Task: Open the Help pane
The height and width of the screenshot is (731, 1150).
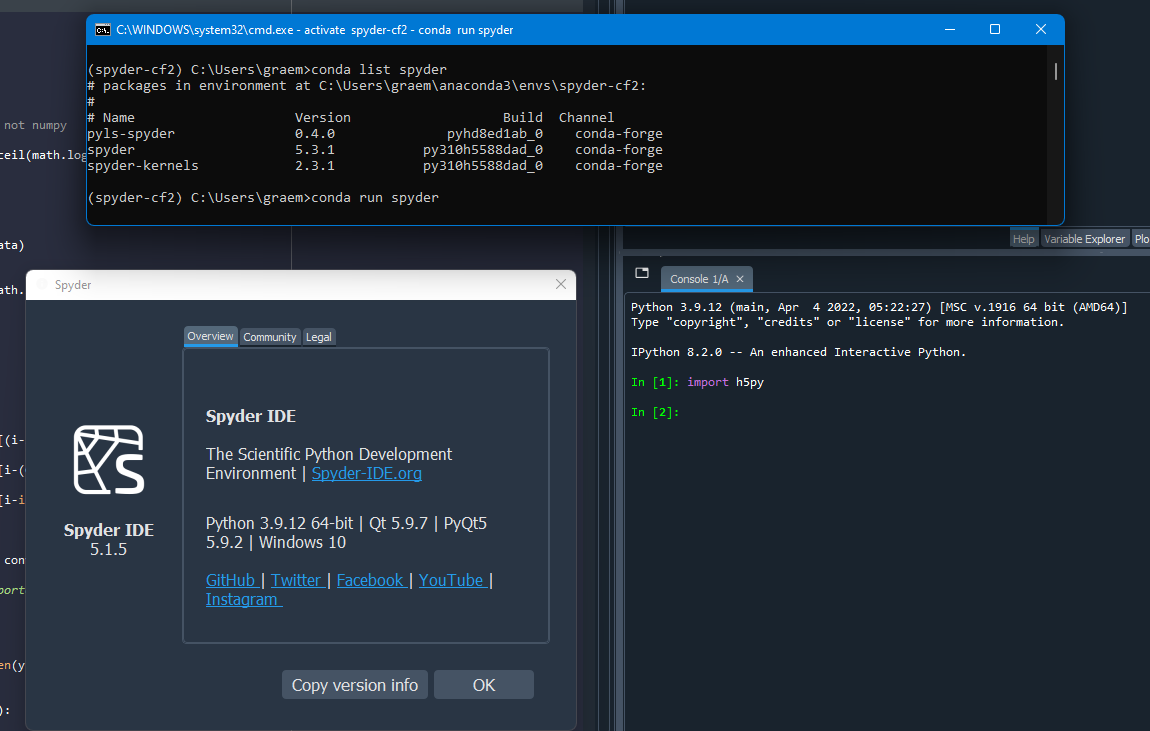Action: [1023, 238]
